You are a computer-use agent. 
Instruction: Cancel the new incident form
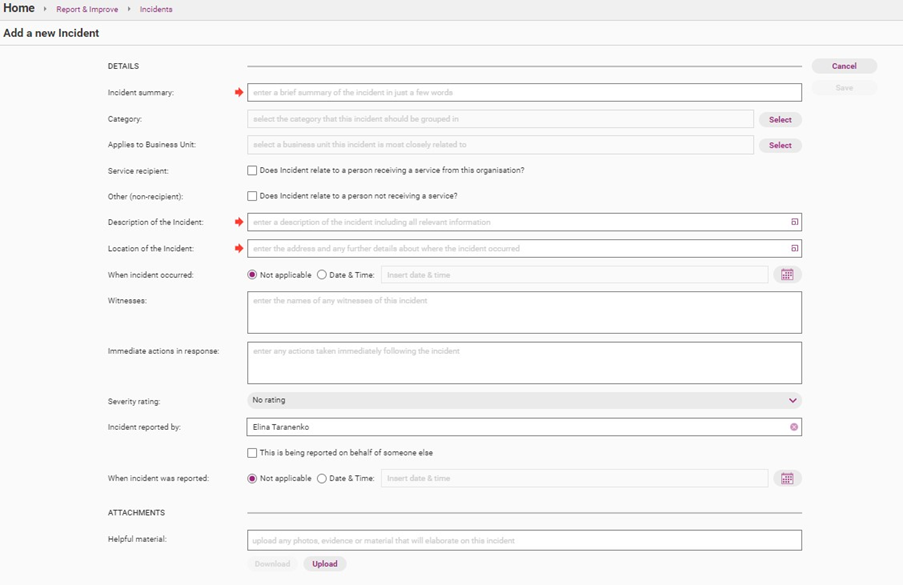coord(843,65)
